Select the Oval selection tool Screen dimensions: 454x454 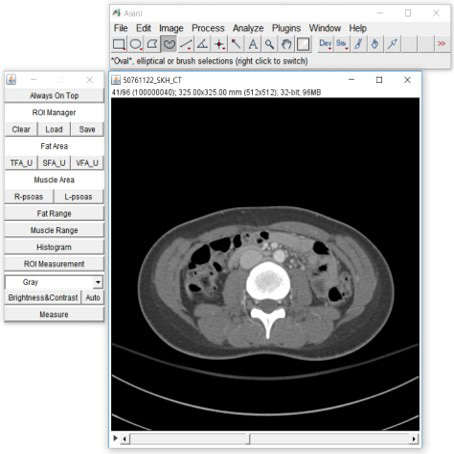[x=136, y=44]
